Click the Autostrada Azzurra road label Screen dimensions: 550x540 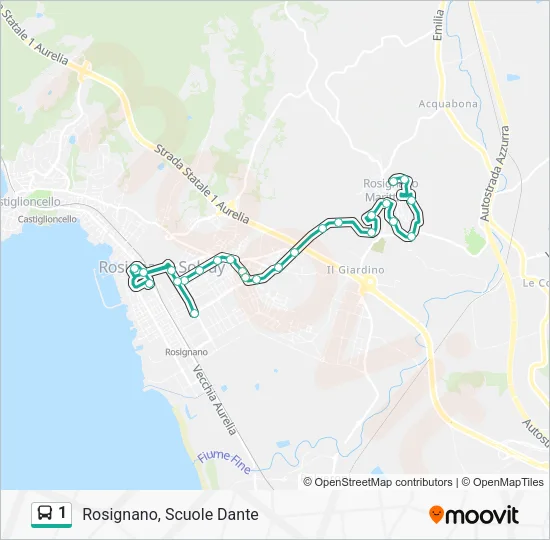pos(495,174)
